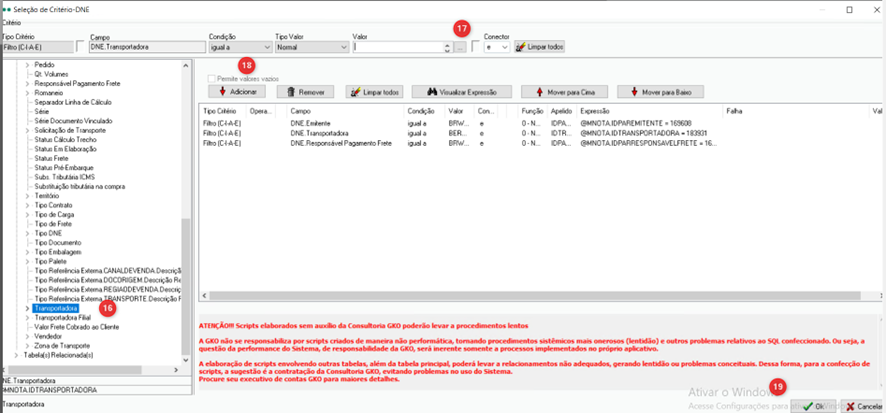Viewport: 886px width, 413px height.
Task: Select Status Pré-Embarque tree item
Action: click(x=64, y=168)
